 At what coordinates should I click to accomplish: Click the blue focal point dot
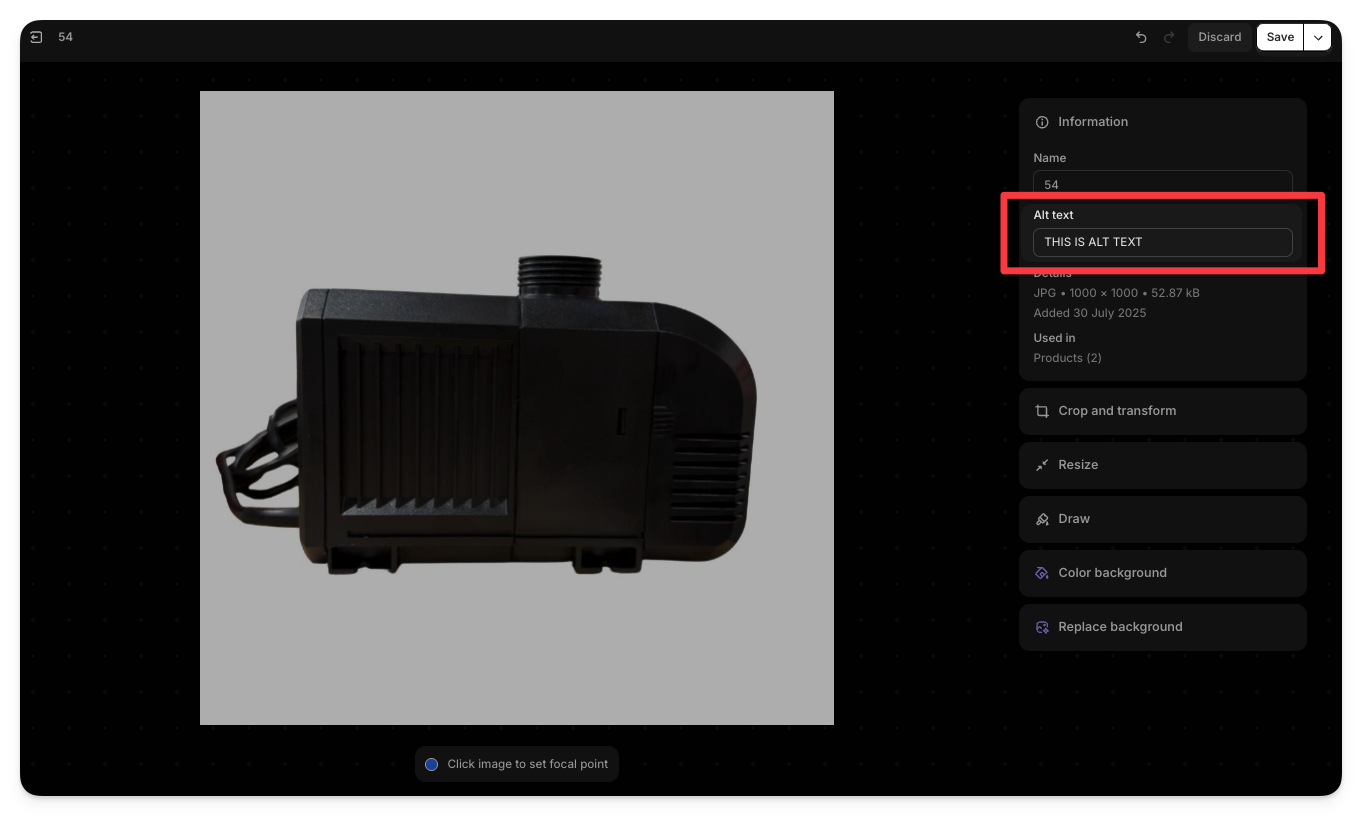click(x=432, y=764)
